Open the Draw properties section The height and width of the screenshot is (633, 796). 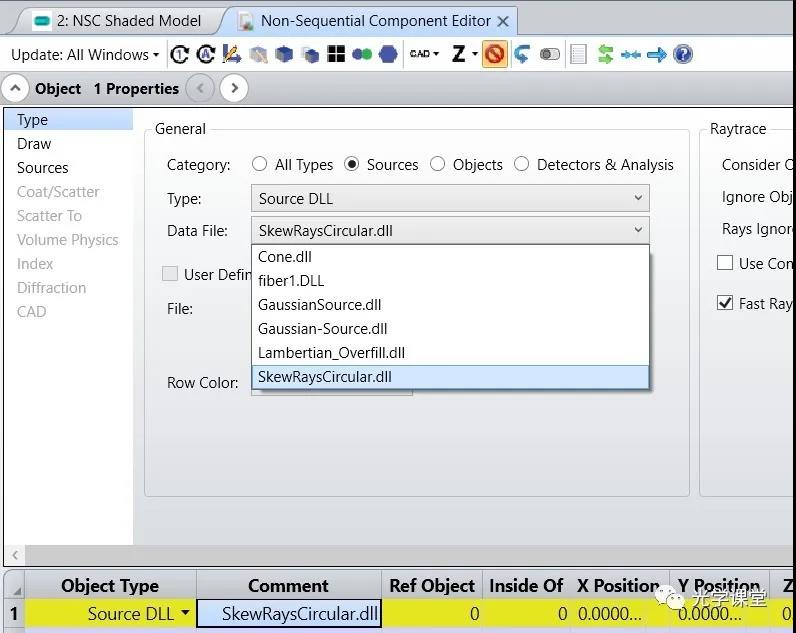click(x=34, y=144)
